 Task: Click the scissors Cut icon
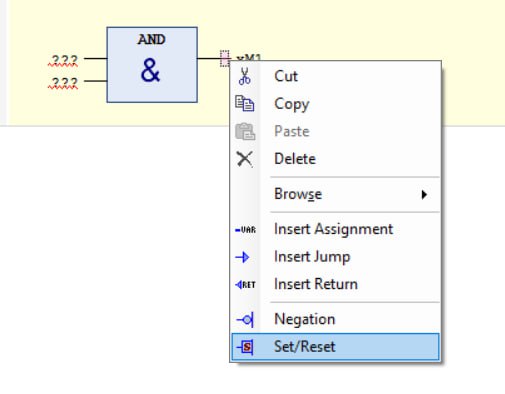click(x=245, y=76)
